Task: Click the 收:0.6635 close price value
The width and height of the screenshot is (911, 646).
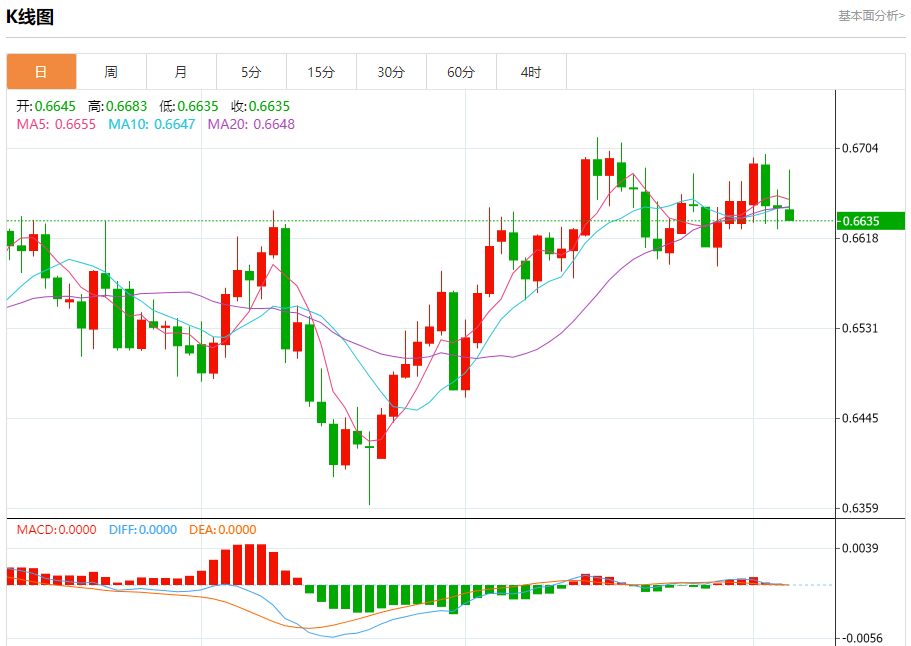Action: (260, 106)
